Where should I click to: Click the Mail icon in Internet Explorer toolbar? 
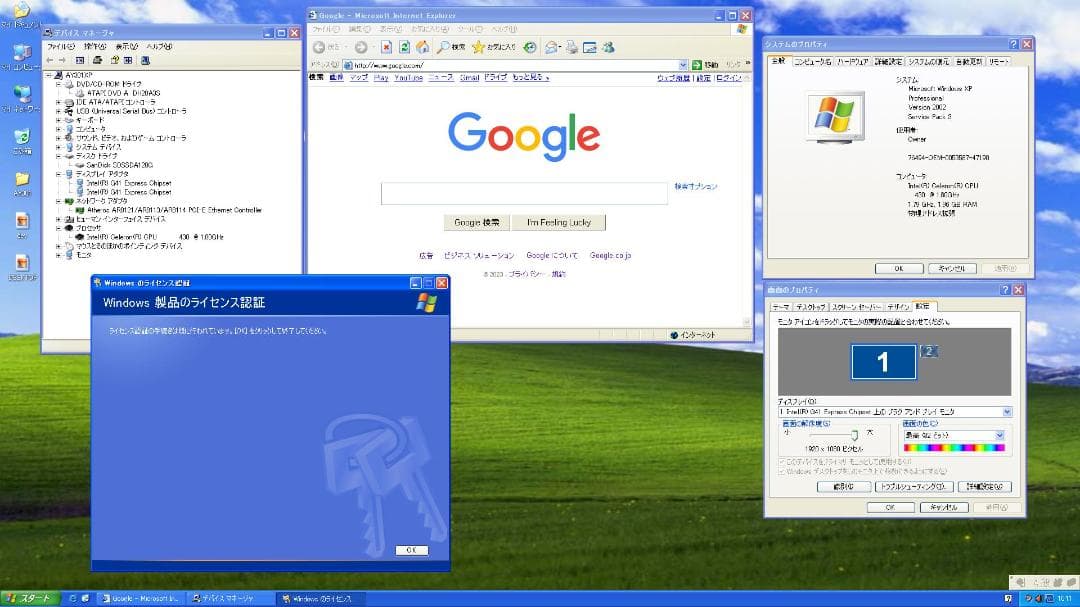click(x=552, y=46)
